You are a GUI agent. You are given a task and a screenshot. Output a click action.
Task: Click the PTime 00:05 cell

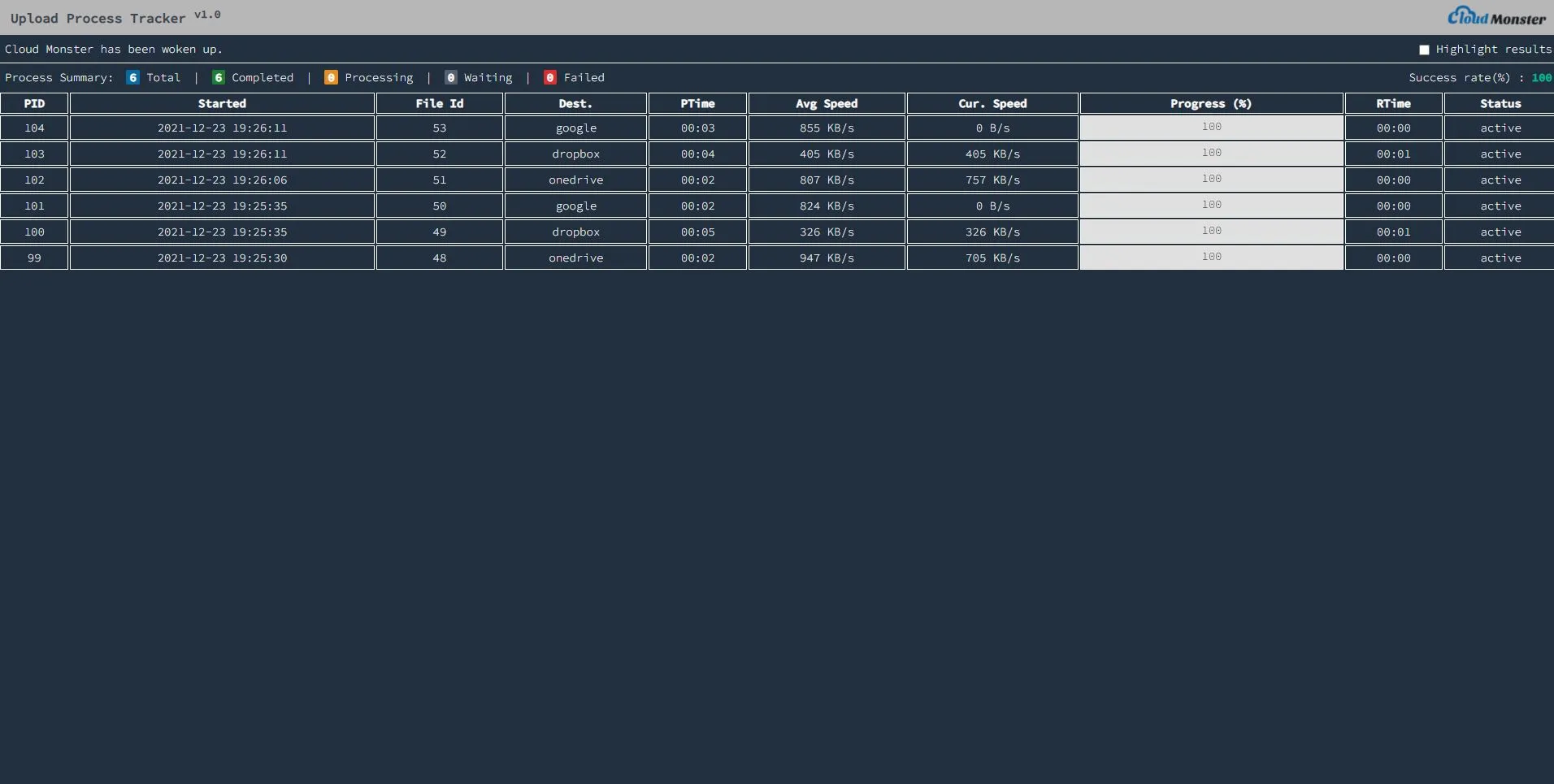[697, 232]
